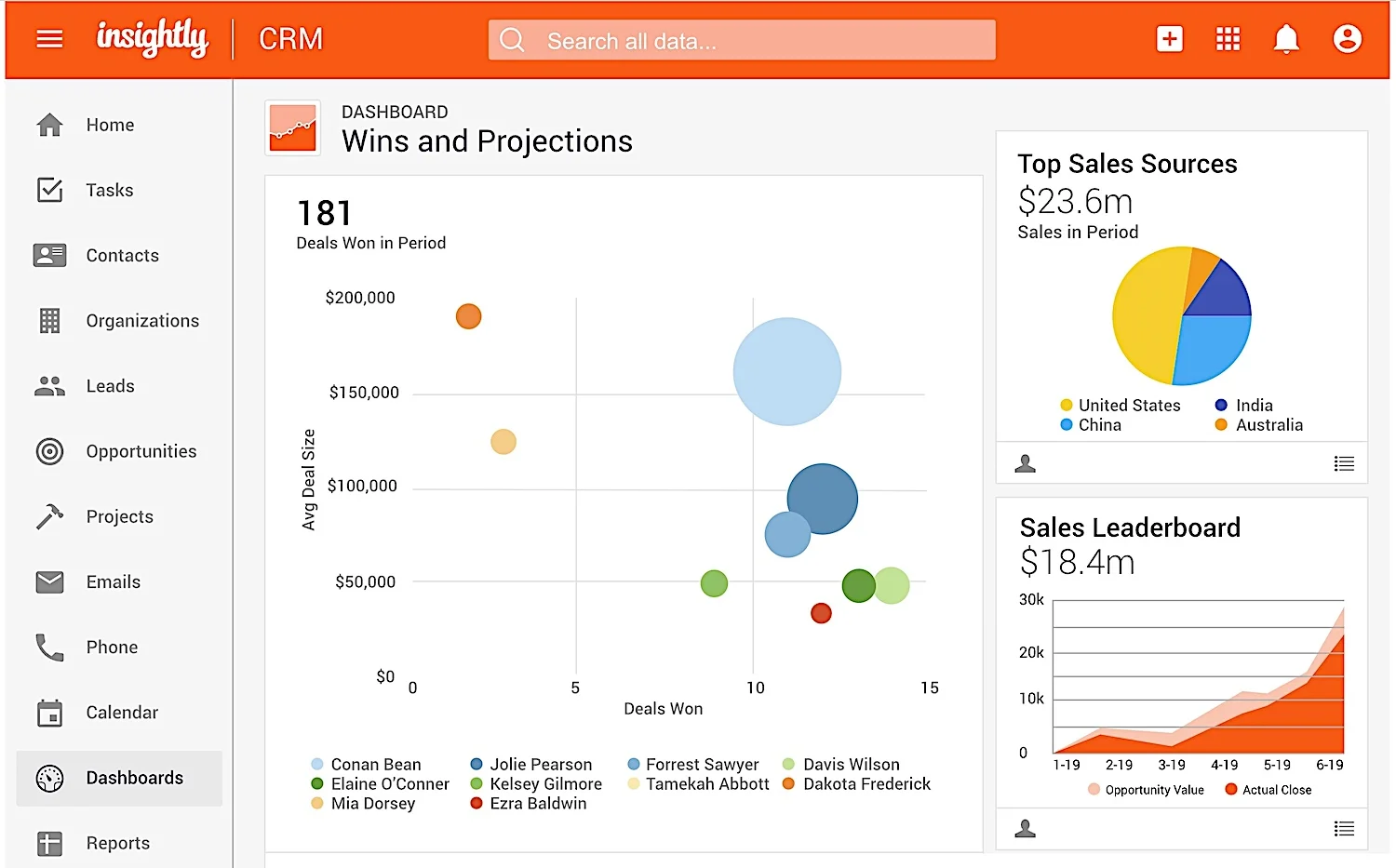Viewport: 1396px width, 868px height.
Task: Click the orange Dakota Frederick bubble
Action: click(x=468, y=316)
